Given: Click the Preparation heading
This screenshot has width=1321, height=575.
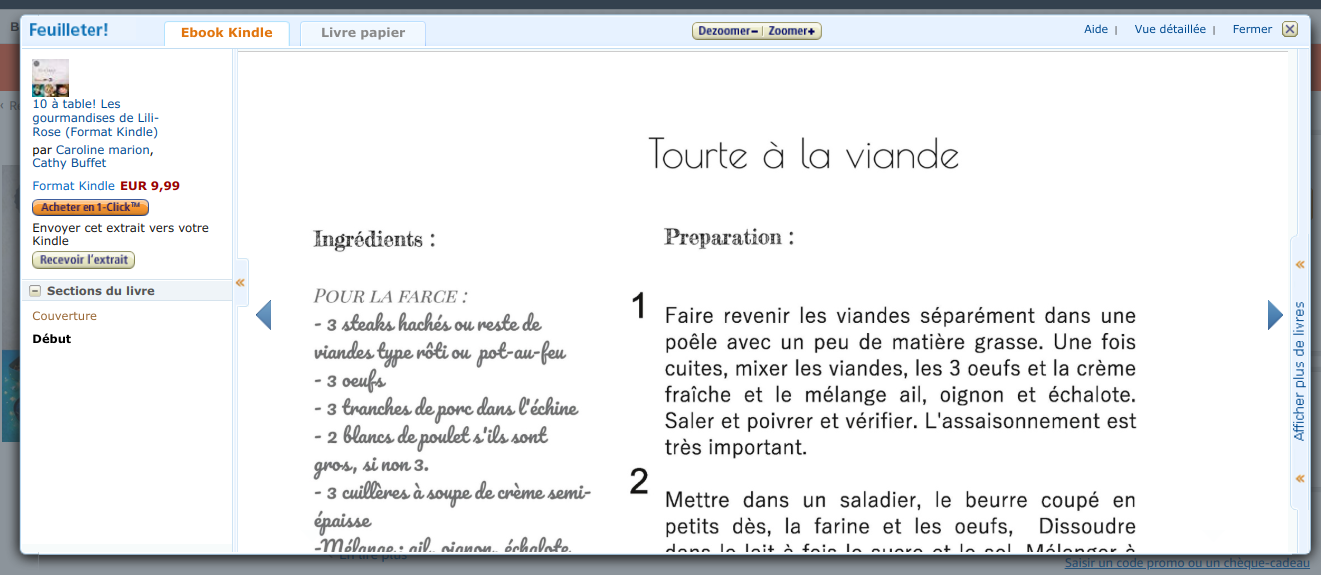Looking at the screenshot, I should click(729, 237).
